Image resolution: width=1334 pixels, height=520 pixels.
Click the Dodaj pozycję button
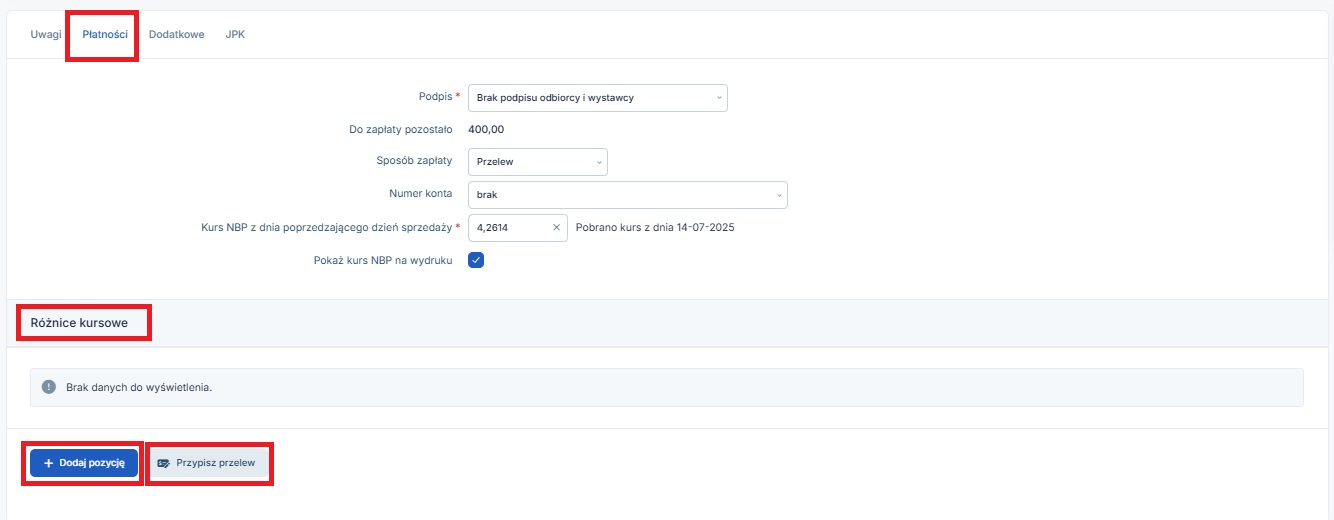(84, 464)
